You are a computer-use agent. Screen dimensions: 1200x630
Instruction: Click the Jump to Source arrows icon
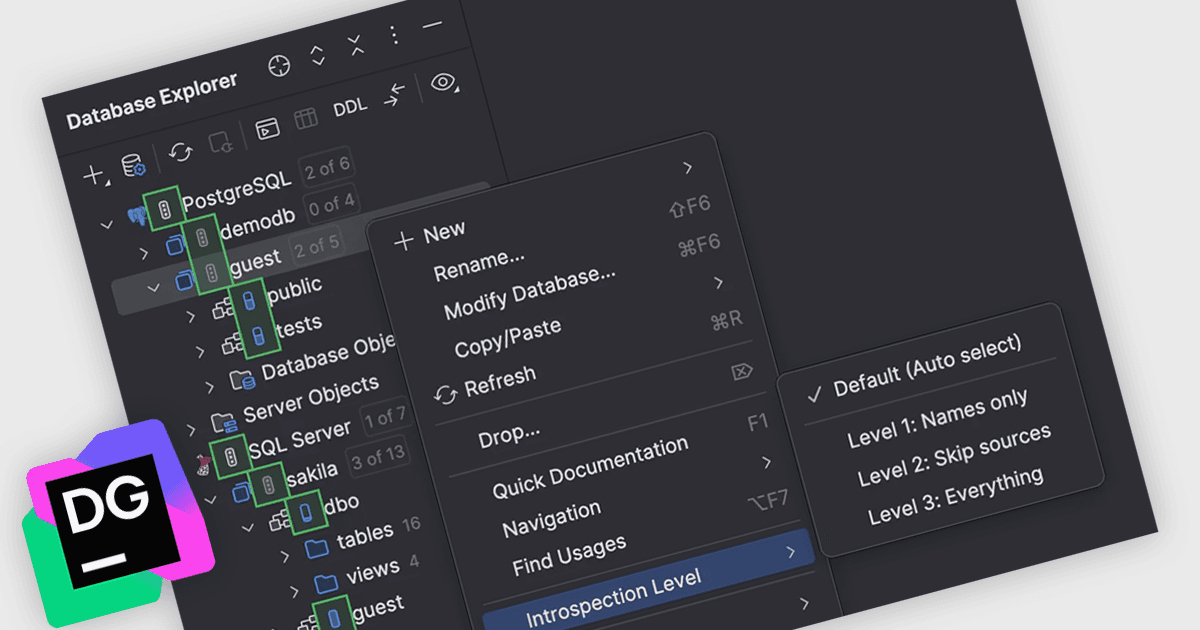pyautogui.click(x=395, y=95)
